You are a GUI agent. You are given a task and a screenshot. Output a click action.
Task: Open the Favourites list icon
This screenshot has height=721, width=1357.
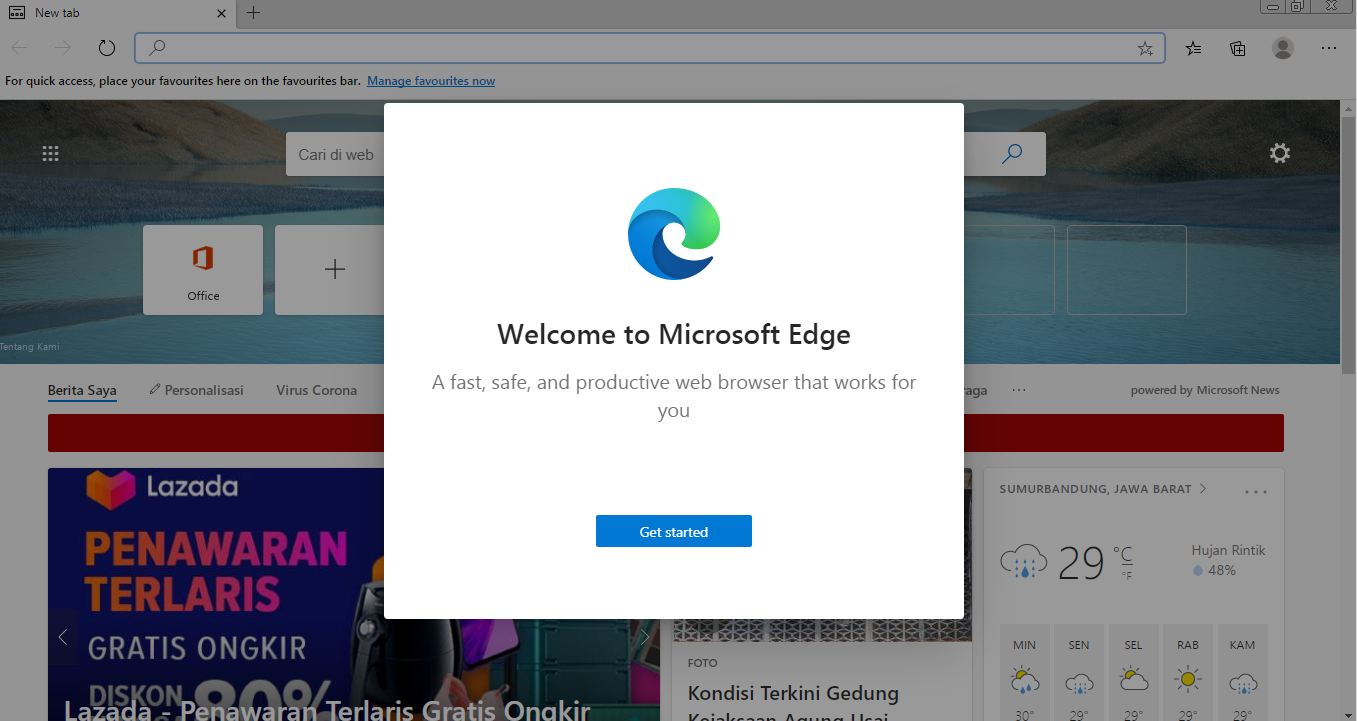1193,47
